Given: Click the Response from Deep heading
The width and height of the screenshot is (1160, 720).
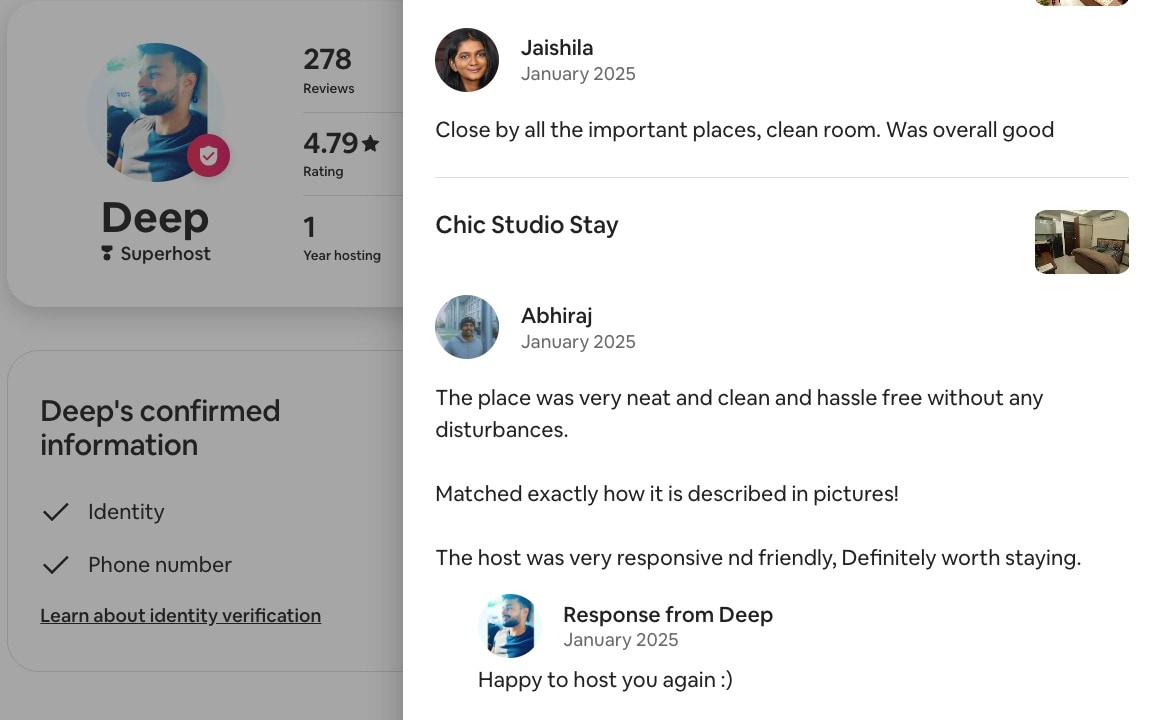Looking at the screenshot, I should (668, 614).
